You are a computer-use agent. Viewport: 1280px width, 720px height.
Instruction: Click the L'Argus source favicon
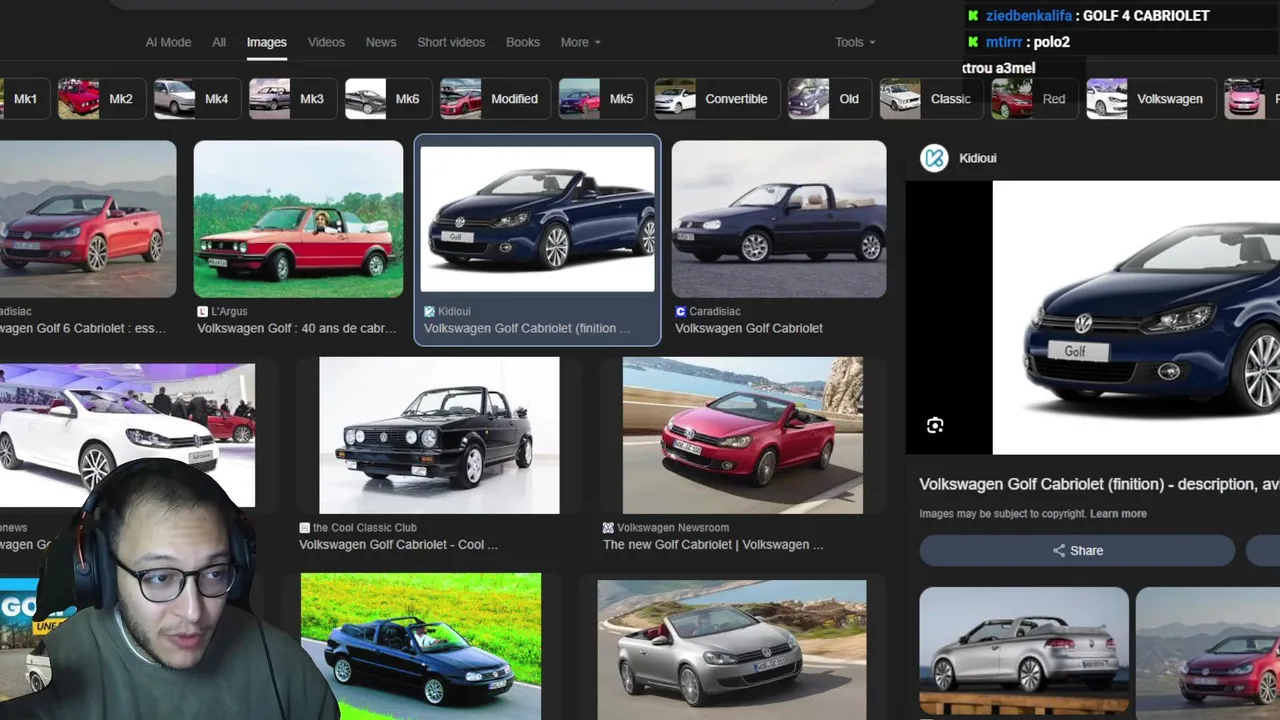[203, 312]
